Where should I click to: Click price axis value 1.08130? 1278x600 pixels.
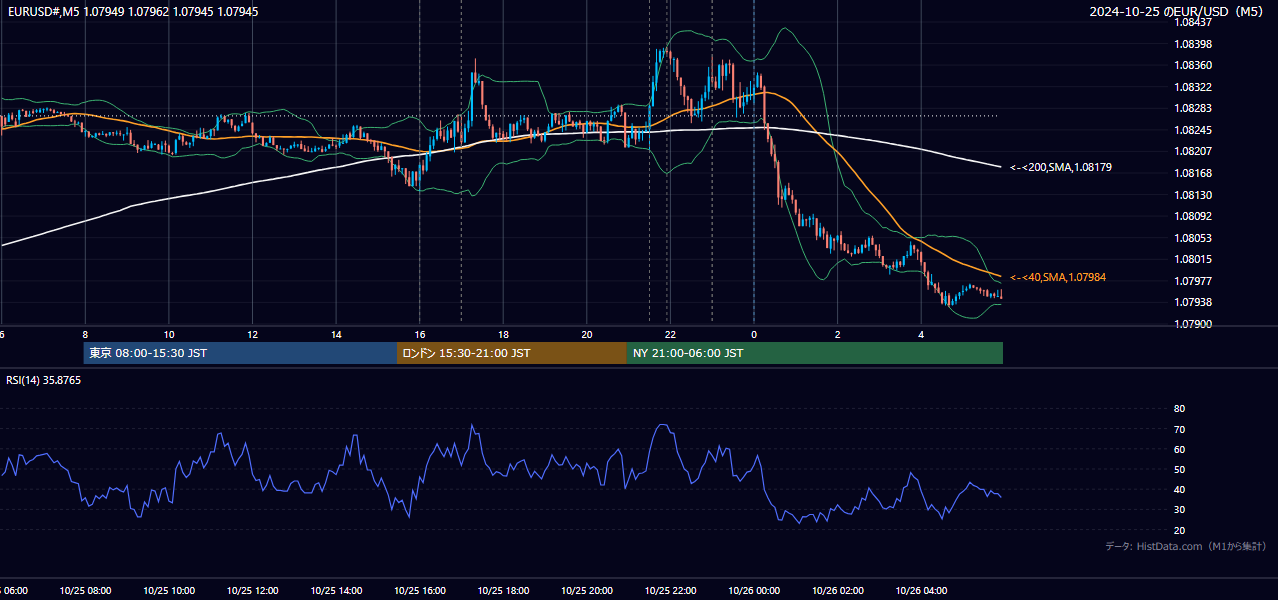pos(1192,195)
